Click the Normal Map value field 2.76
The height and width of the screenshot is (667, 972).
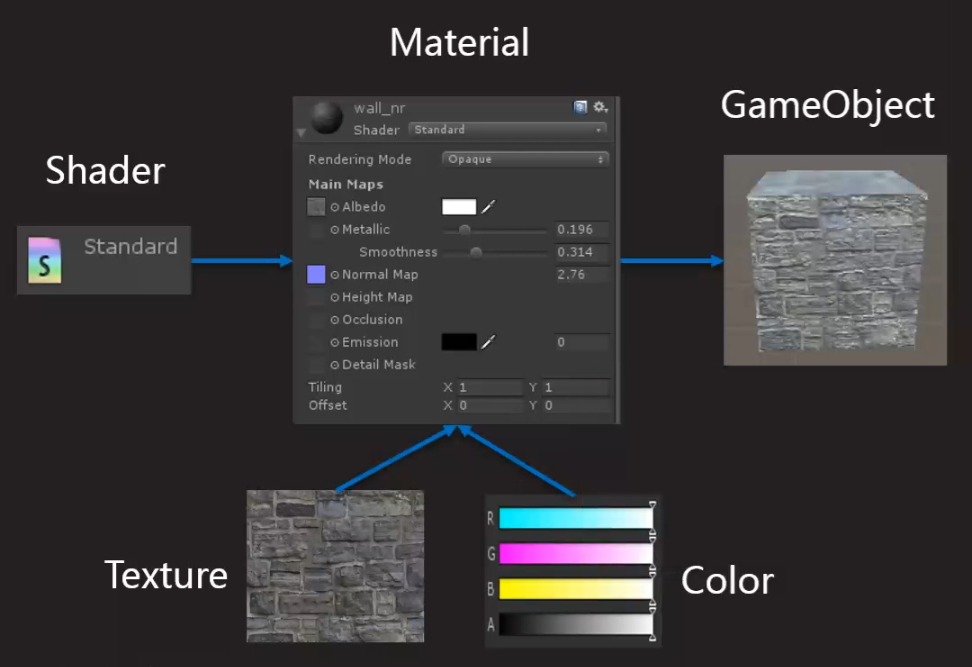581,274
